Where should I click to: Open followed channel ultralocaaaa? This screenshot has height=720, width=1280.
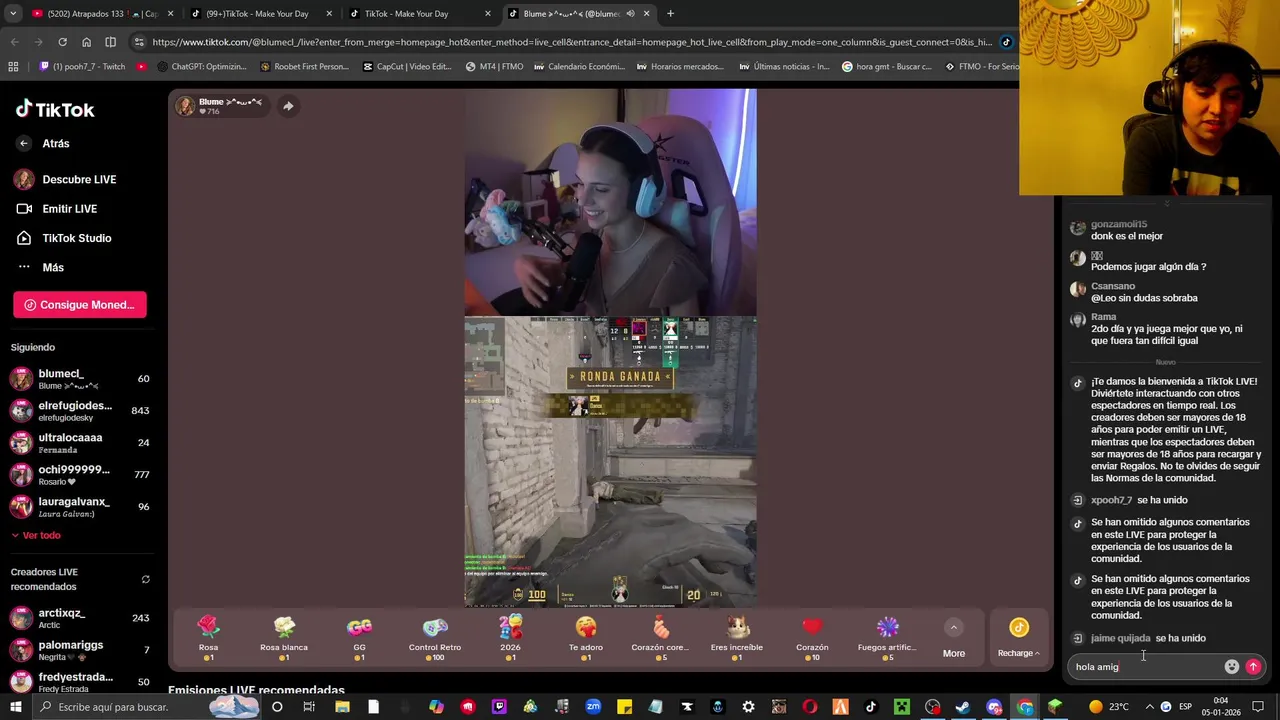[80, 442]
